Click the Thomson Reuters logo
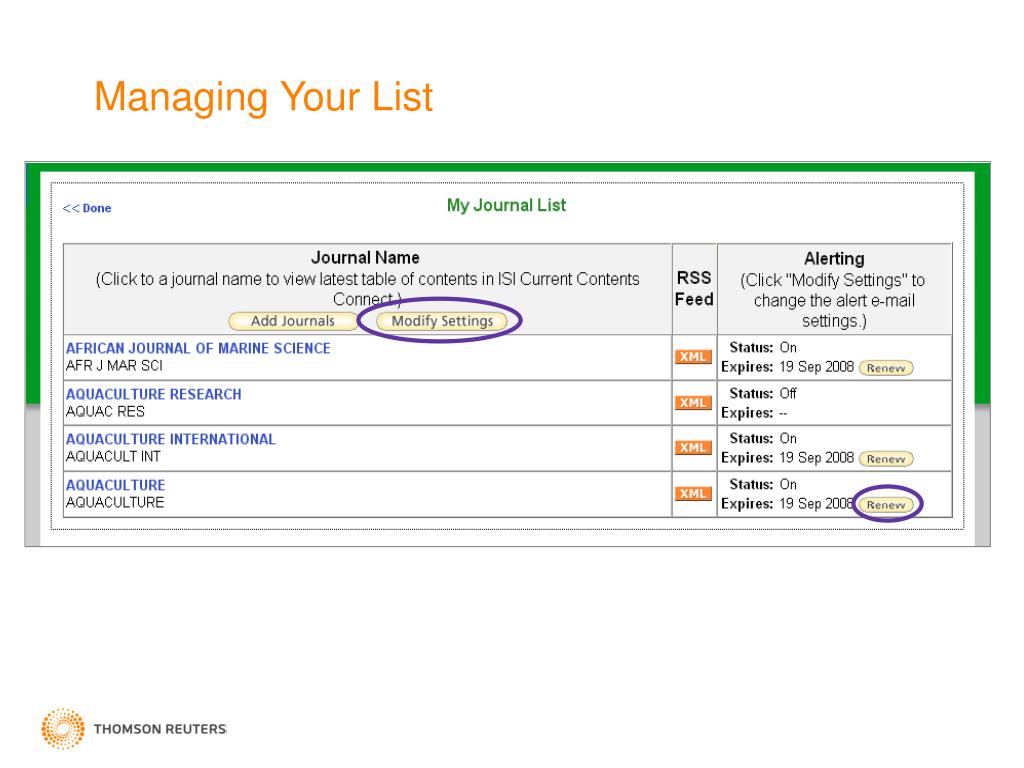The width and height of the screenshot is (1024, 768). tap(134, 728)
